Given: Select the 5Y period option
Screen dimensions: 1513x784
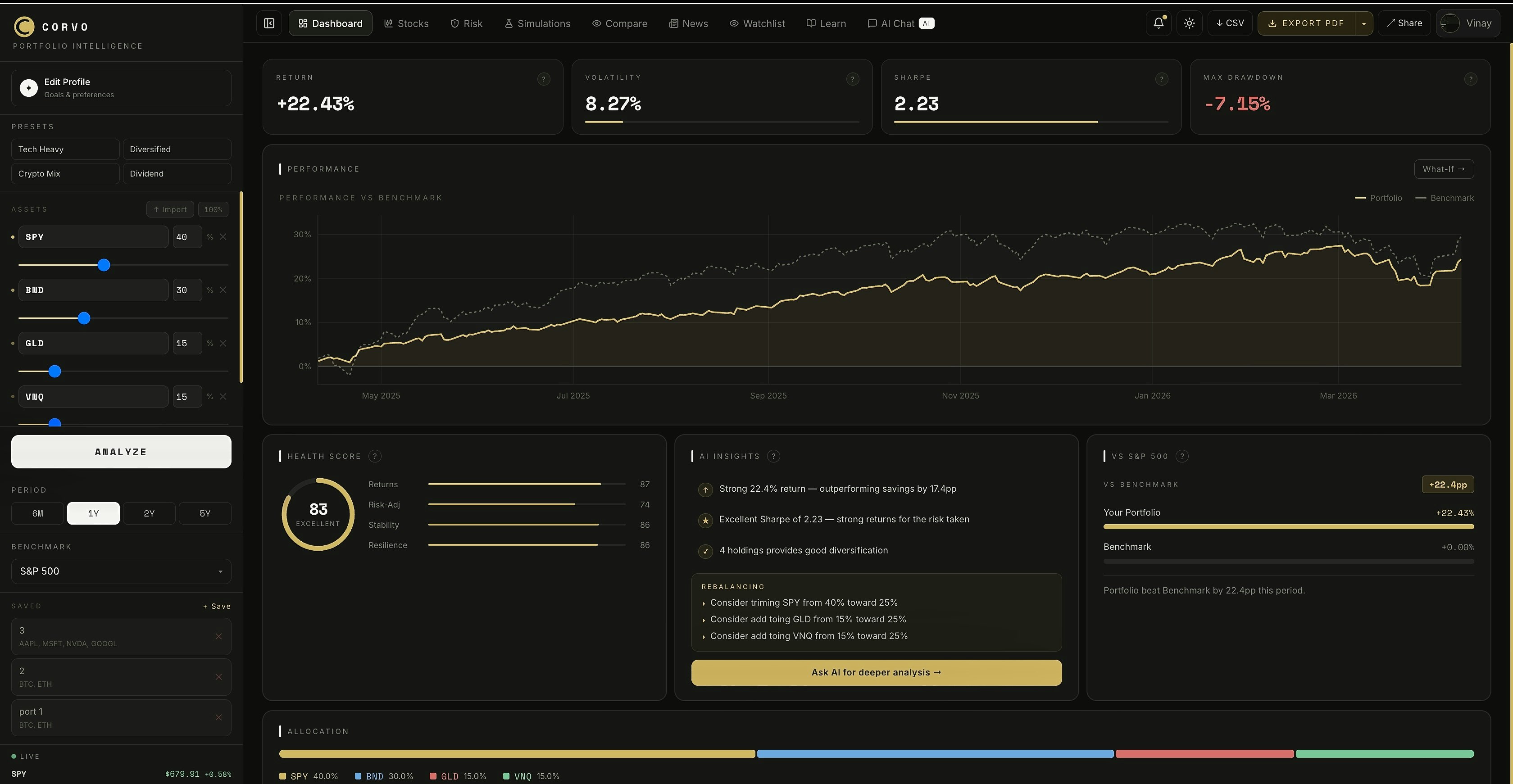Looking at the screenshot, I should click(204, 513).
